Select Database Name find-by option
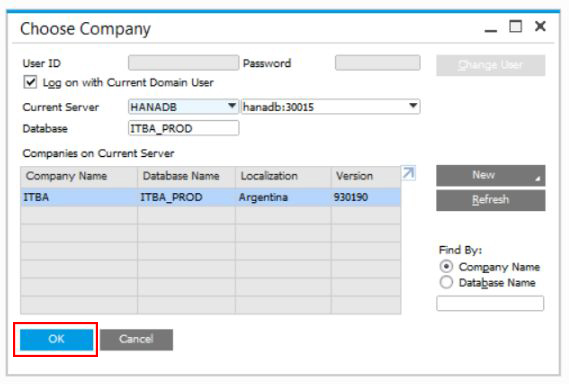The height and width of the screenshot is (384, 569). [x=446, y=282]
